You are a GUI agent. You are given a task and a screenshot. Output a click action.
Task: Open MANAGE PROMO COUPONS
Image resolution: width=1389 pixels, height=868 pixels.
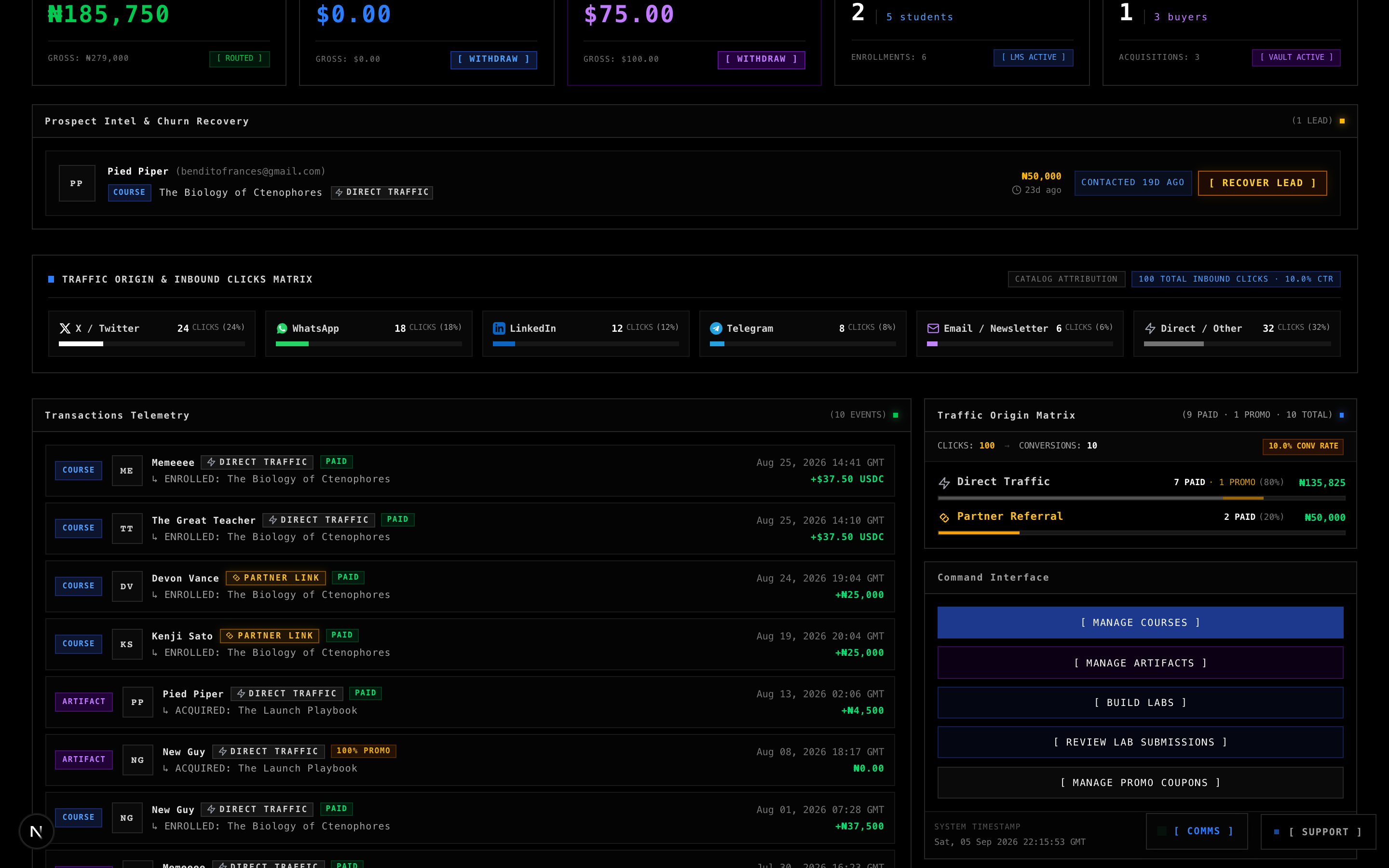(x=1140, y=783)
